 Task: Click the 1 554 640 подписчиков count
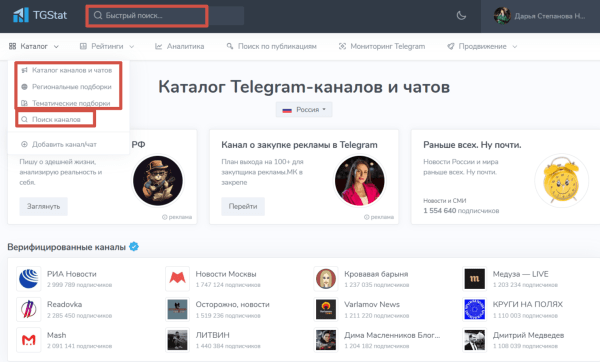[x=461, y=211]
